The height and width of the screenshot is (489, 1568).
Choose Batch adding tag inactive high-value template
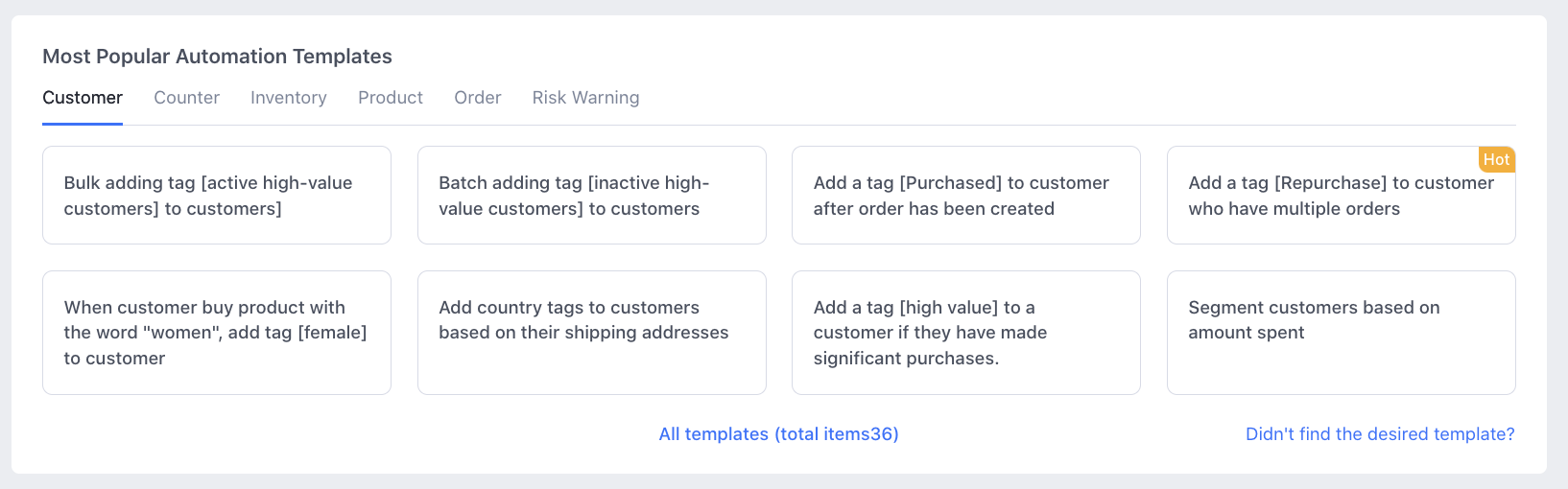[592, 196]
